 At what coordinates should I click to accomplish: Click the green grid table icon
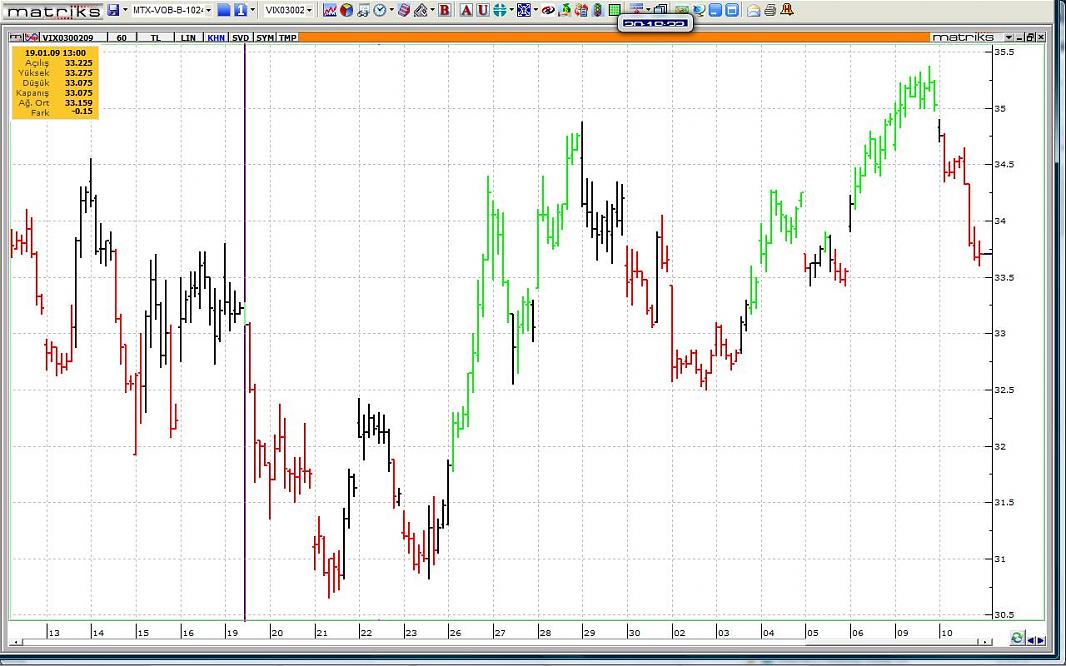[615, 10]
